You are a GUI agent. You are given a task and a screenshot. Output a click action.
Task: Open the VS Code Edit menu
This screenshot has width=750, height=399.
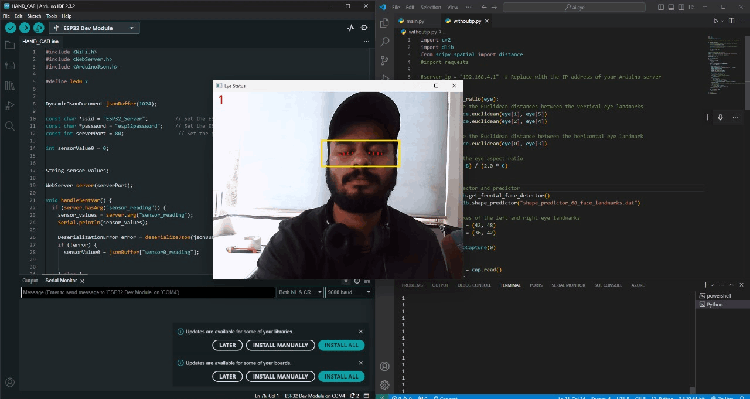[x=410, y=7]
